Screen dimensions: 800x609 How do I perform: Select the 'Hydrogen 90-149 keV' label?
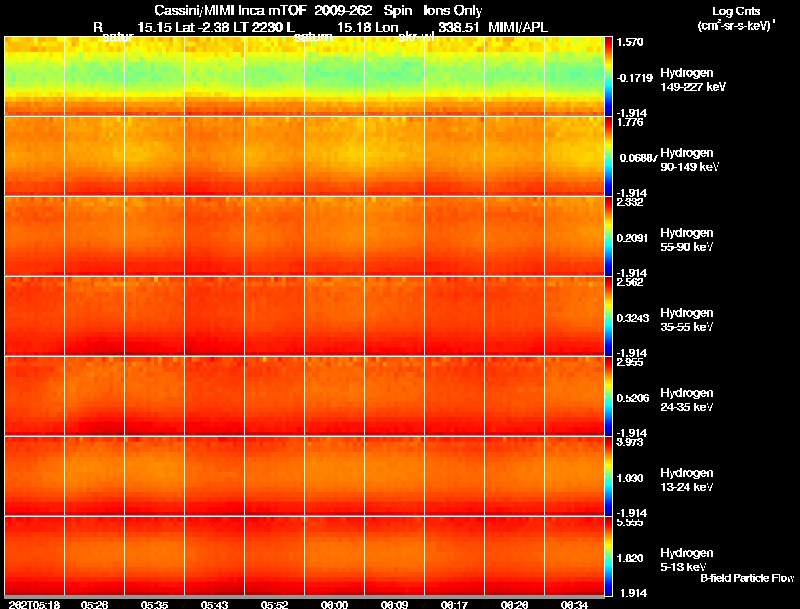point(689,160)
